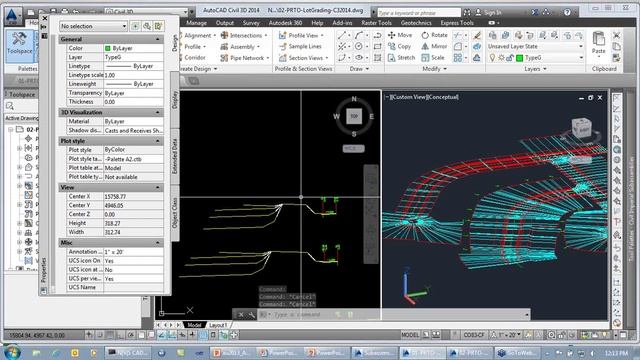Open the Toolspace palette button

[19, 45]
